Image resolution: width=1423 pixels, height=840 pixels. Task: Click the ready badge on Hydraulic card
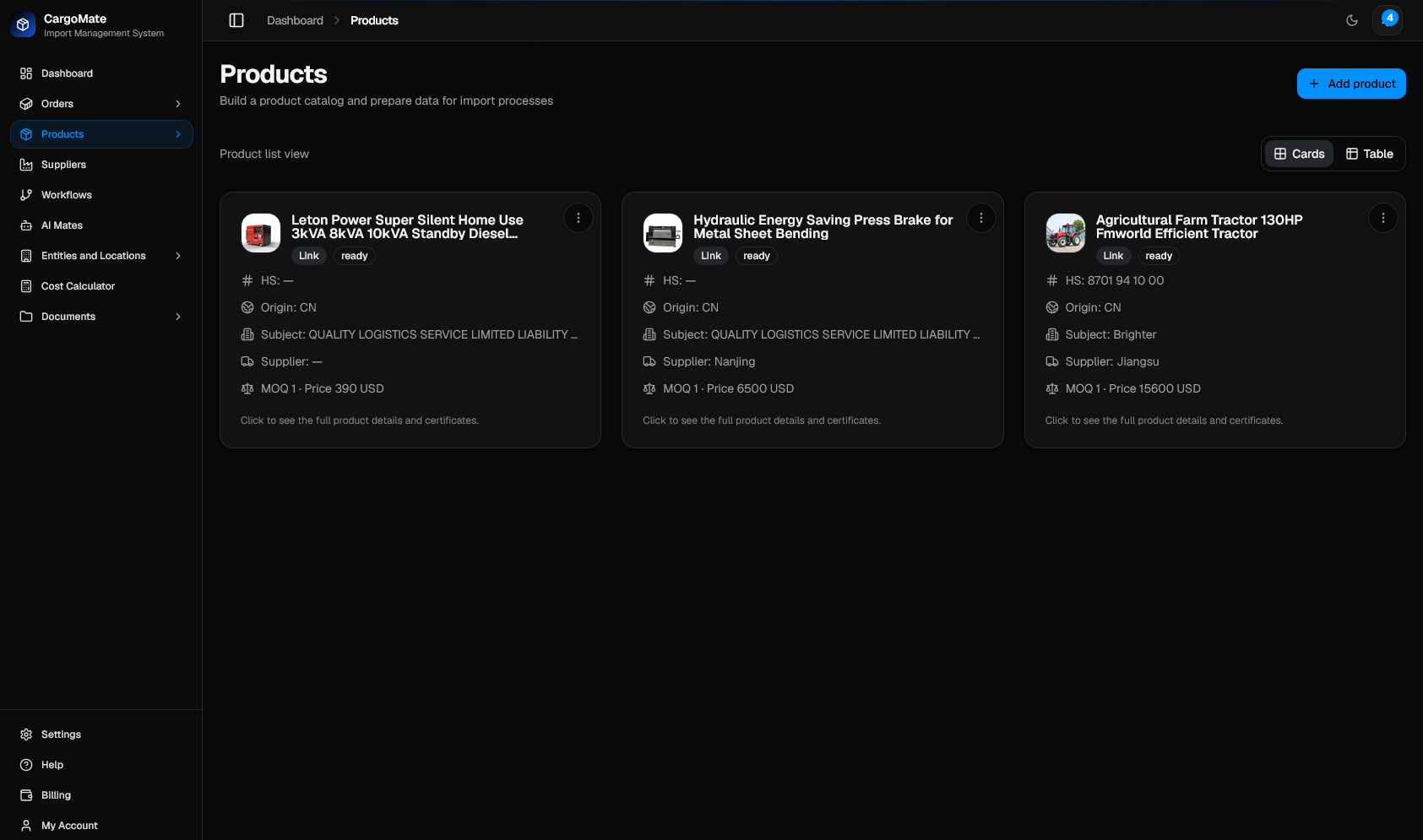(757, 256)
